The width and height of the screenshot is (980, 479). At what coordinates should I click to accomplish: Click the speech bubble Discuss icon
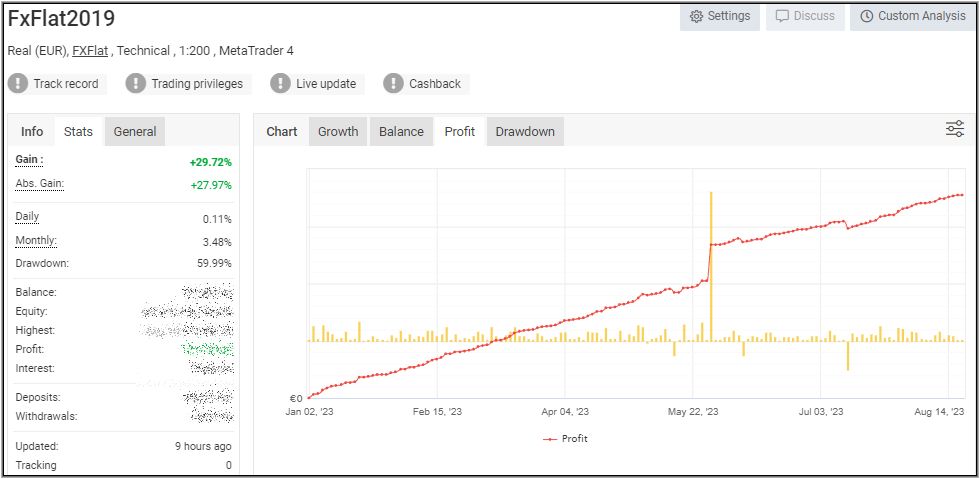(x=782, y=16)
